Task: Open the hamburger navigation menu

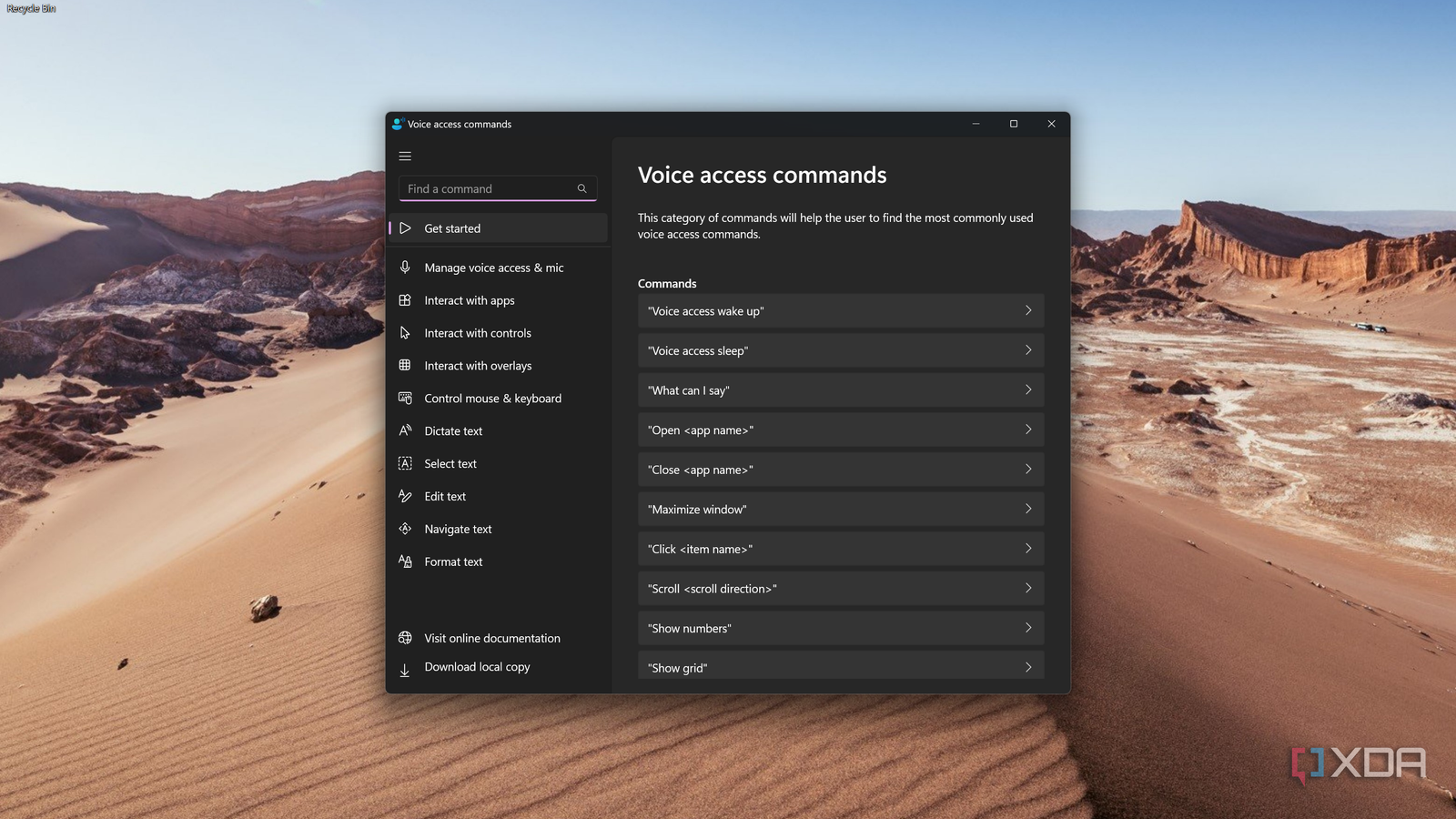Action: pos(405,156)
